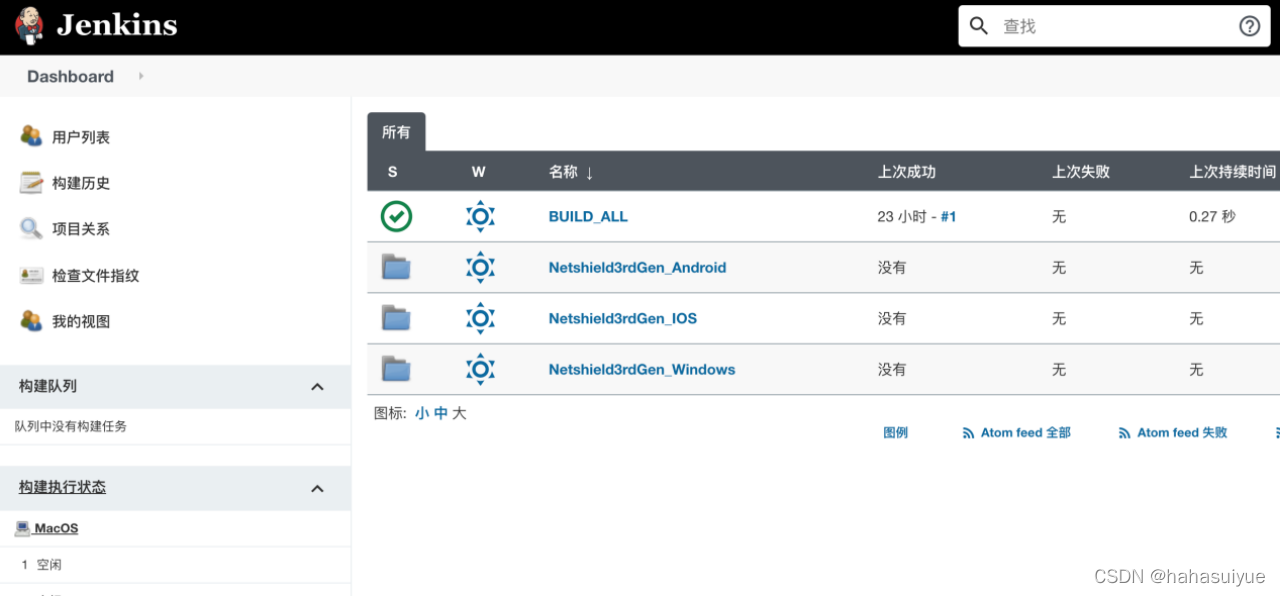Open the Dashboard breadcrumb
The height and width of the screenshot is (596, 1280).
(70, 76)
